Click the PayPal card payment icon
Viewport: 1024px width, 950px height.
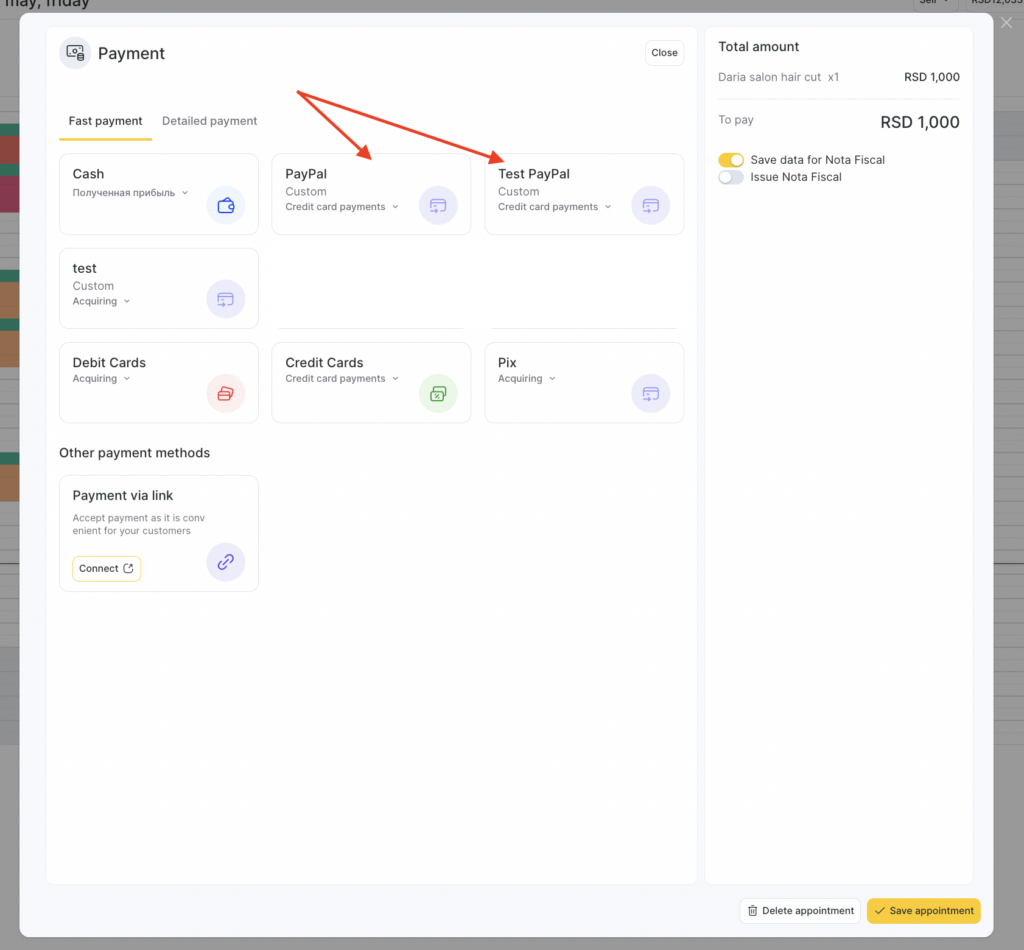click(x=438, y=206)
